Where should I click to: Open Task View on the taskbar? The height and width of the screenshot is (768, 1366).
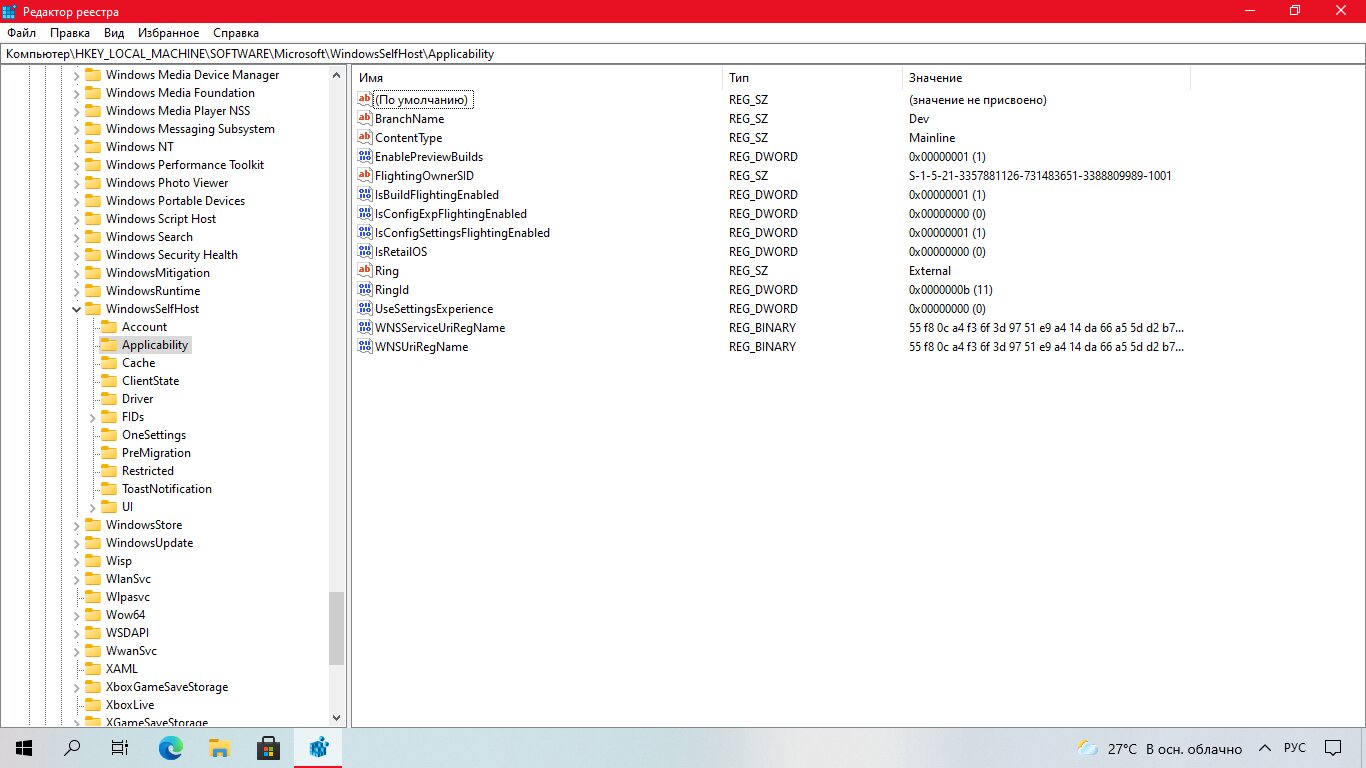120,748
